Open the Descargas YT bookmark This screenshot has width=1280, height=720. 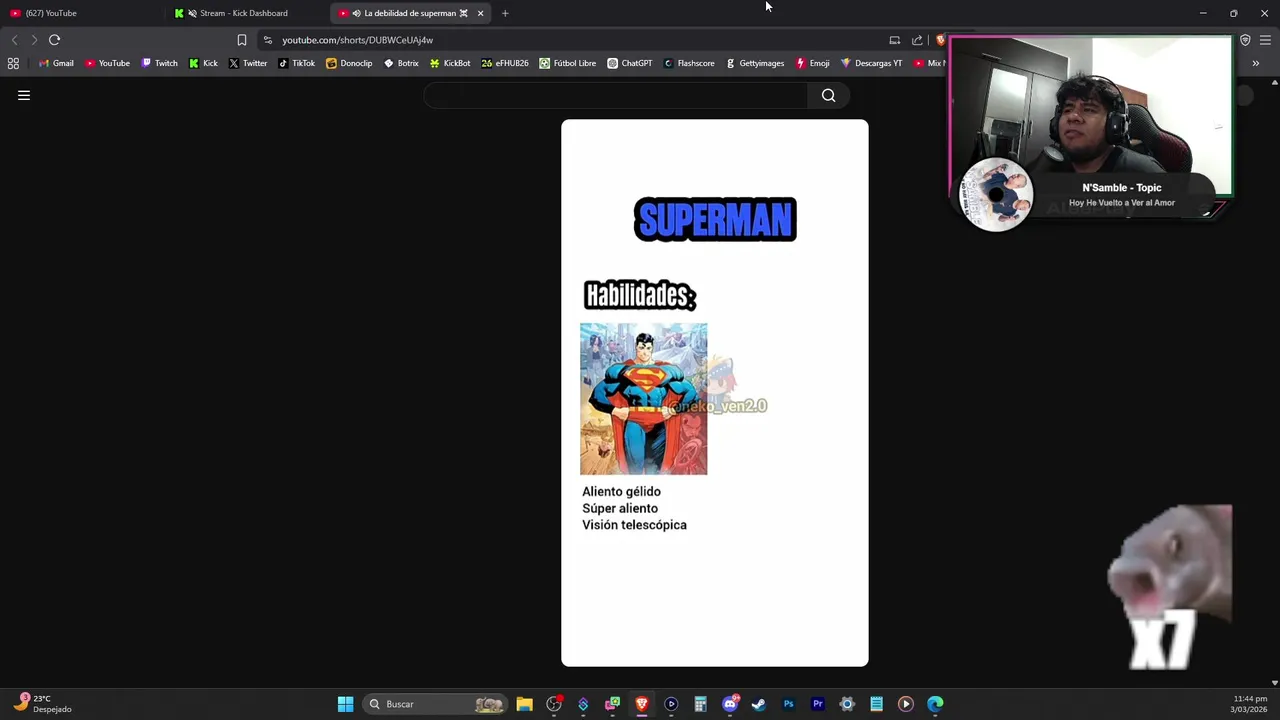871,63
